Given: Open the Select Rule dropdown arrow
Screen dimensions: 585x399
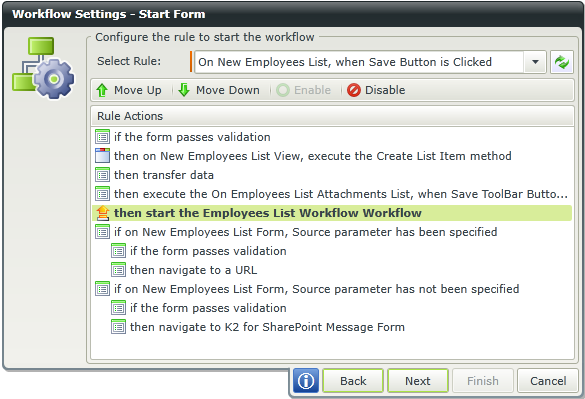Looking at the screenshot, I should 535,62.
